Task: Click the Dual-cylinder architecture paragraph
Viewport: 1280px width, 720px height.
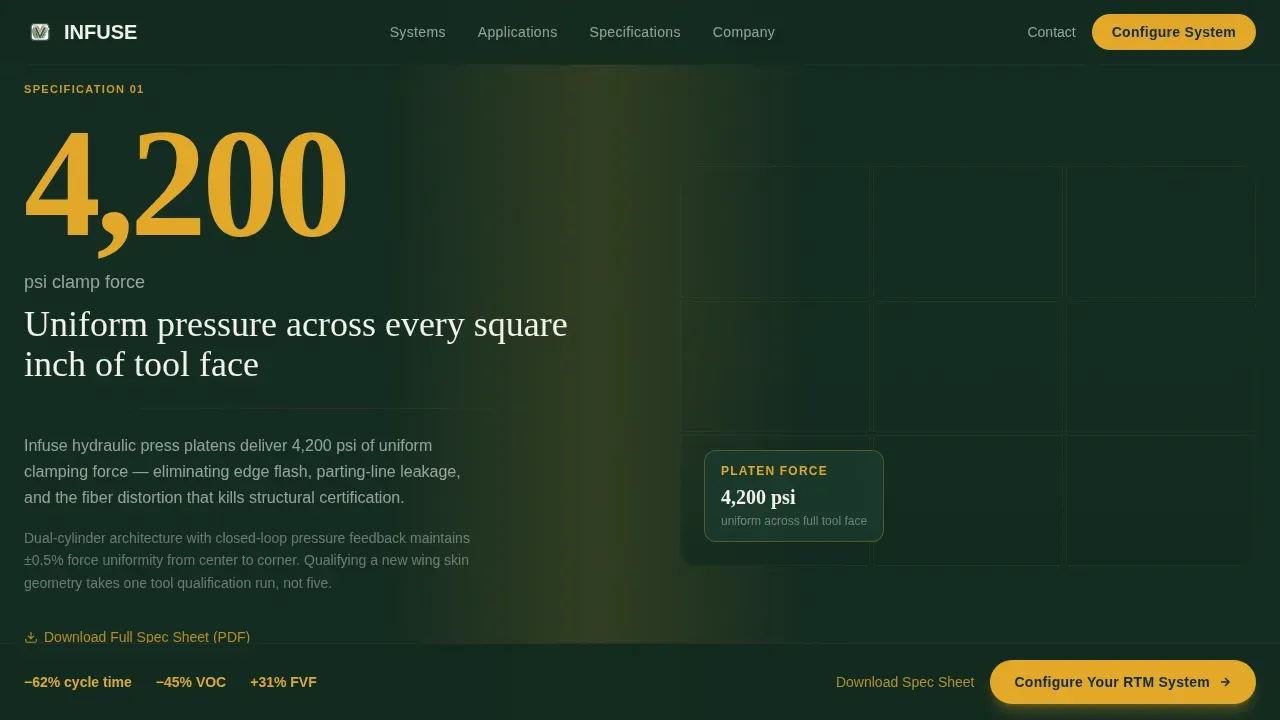Action: [x=247, y=560]
